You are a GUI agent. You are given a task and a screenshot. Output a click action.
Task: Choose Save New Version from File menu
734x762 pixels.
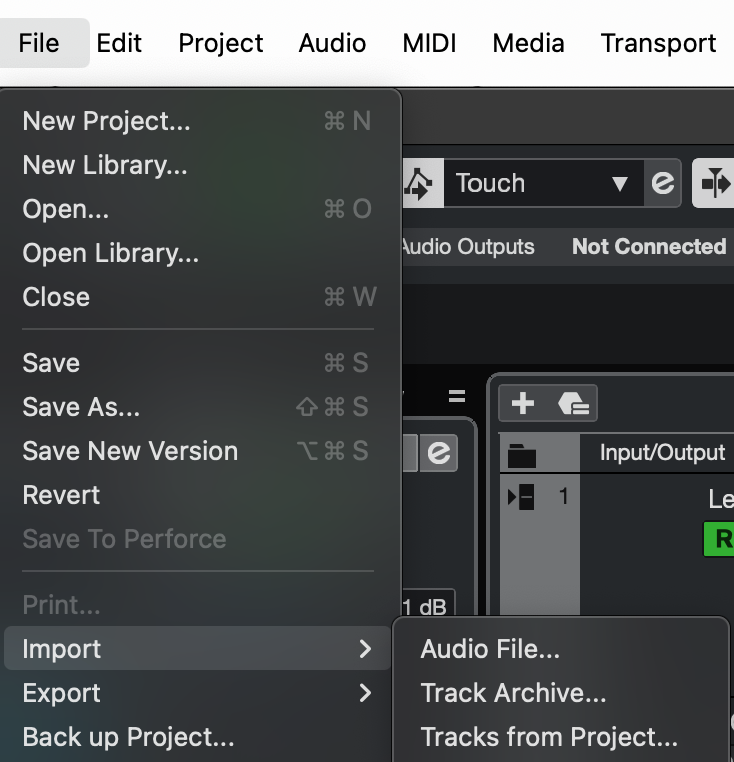pyautogui.click(x=130, y=451)
